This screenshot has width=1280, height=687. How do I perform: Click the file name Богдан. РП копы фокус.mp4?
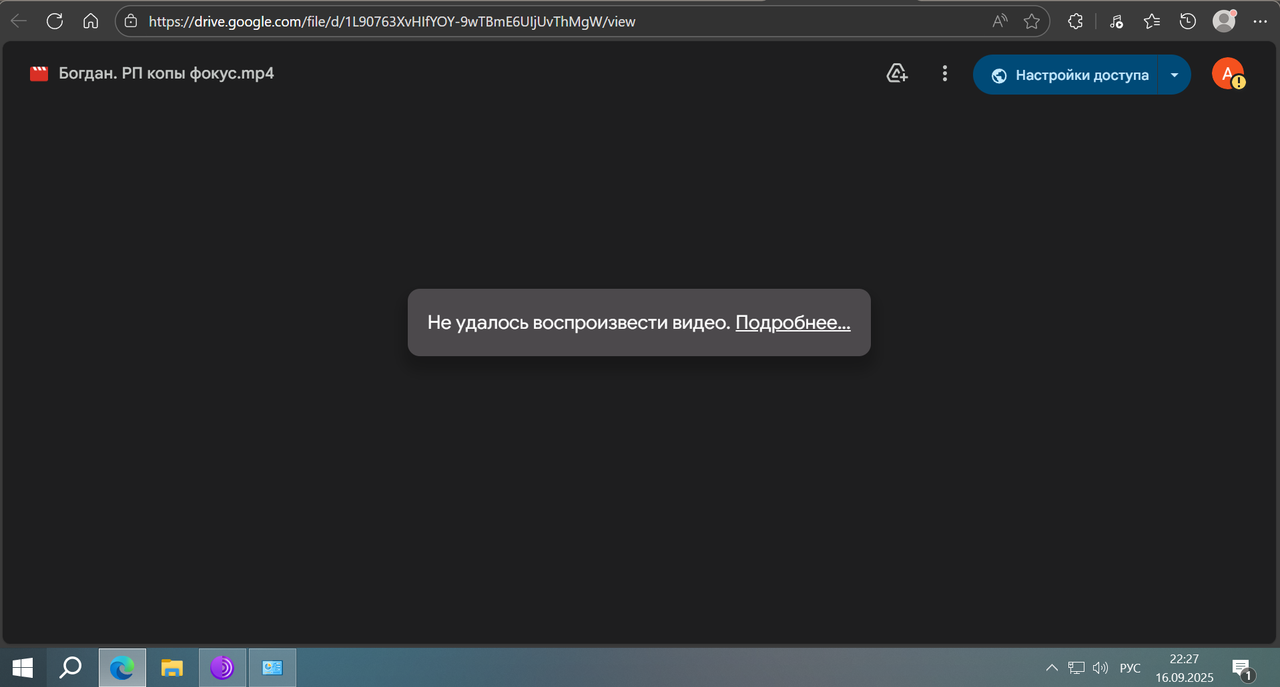point(166,73)
